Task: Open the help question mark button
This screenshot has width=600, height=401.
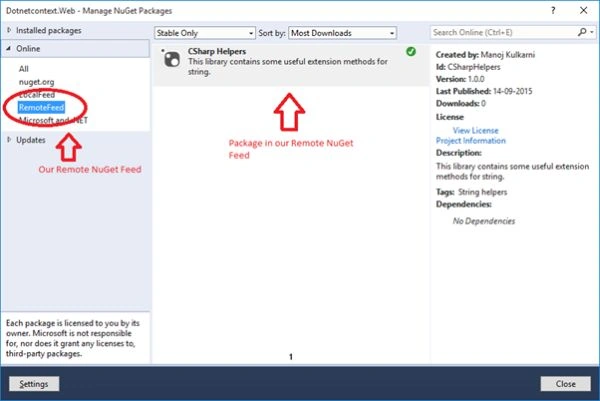Action: pos(553,10)
